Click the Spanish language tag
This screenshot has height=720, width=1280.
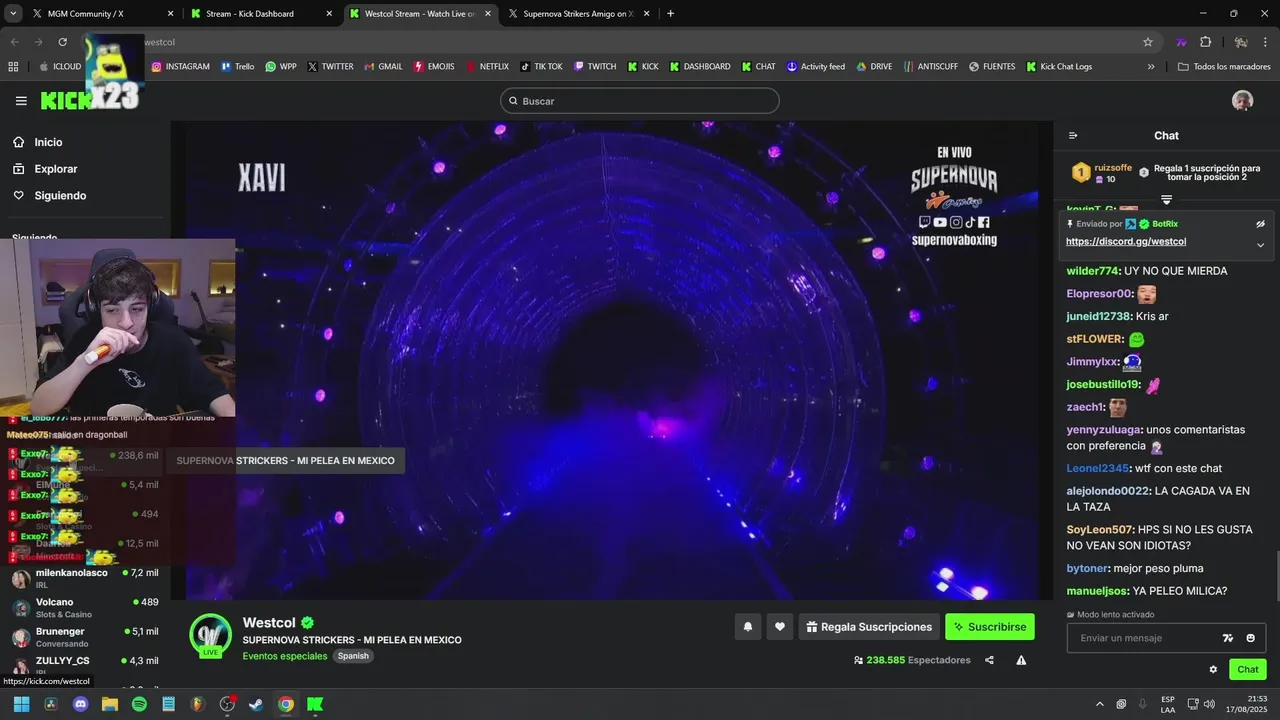pyautogui.click(x=353, y=656)
